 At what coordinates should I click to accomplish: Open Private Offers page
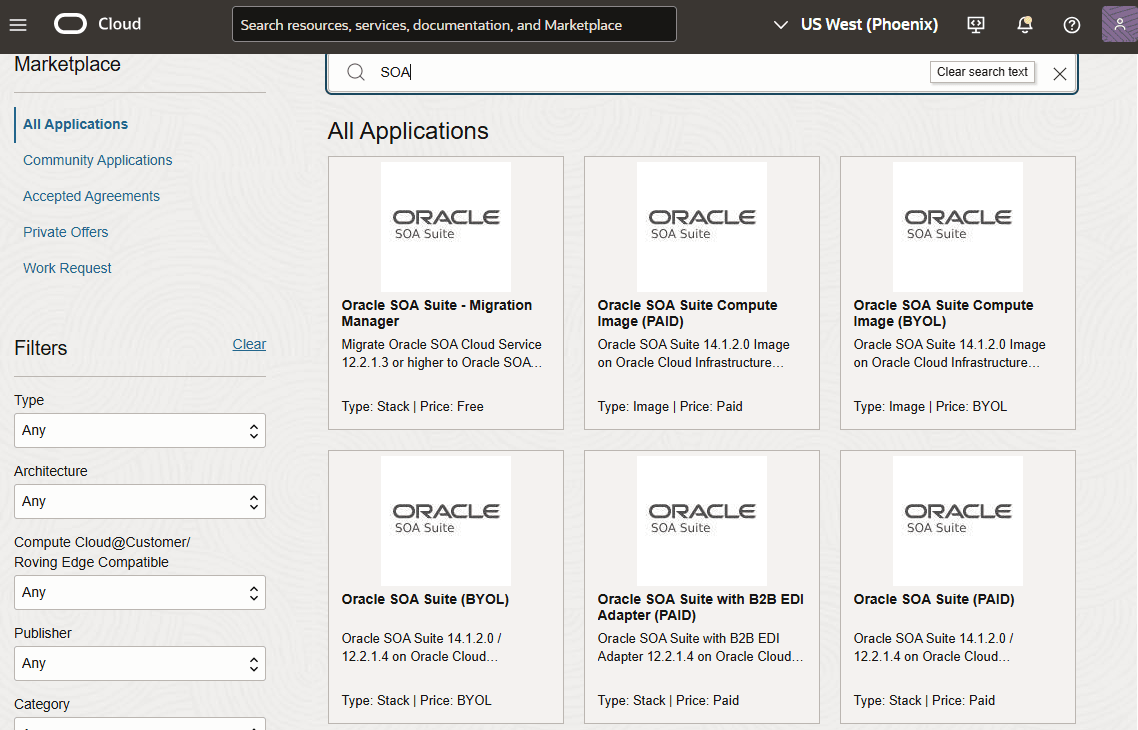pyautogui.click(x=65, y=232)
